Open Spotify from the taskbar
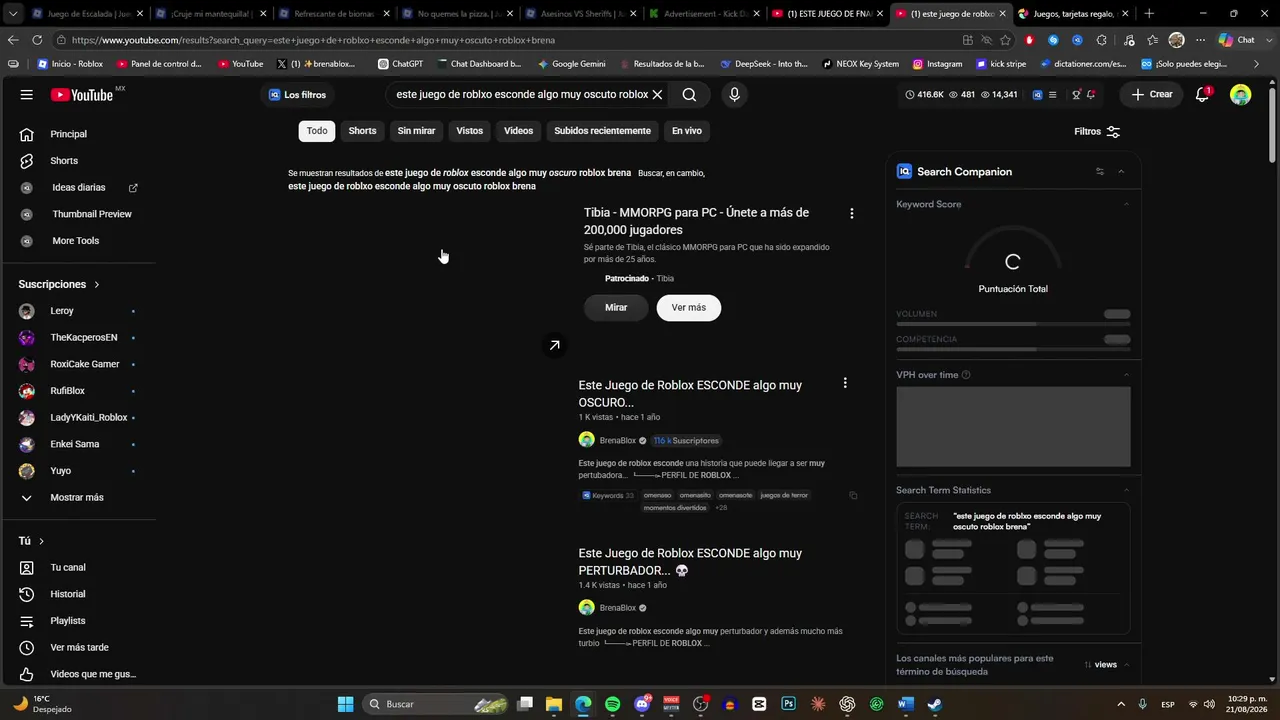Screen dimensions: 1280x720 tap(612, 704)
